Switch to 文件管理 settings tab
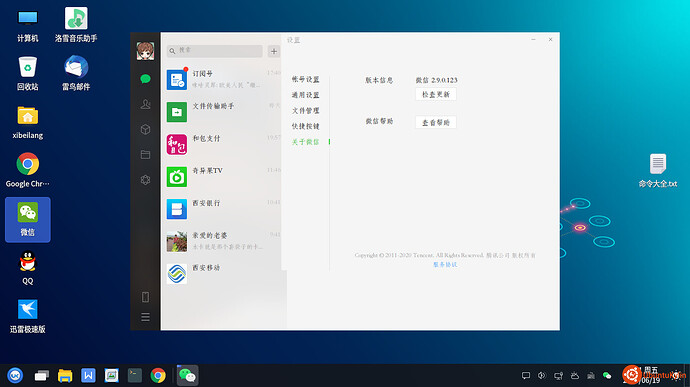This screenshot has height=387, width=690. click(305, 111)
